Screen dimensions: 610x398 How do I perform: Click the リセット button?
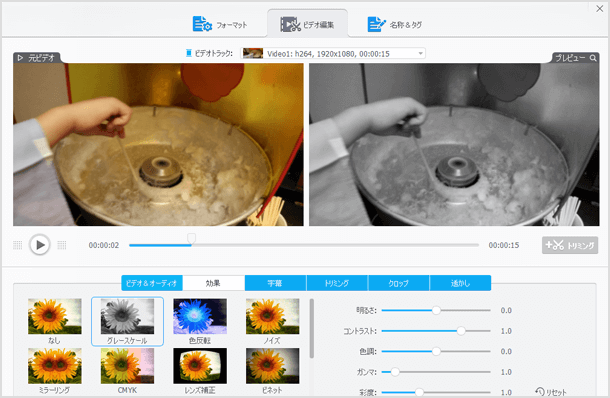pos(551,392)
